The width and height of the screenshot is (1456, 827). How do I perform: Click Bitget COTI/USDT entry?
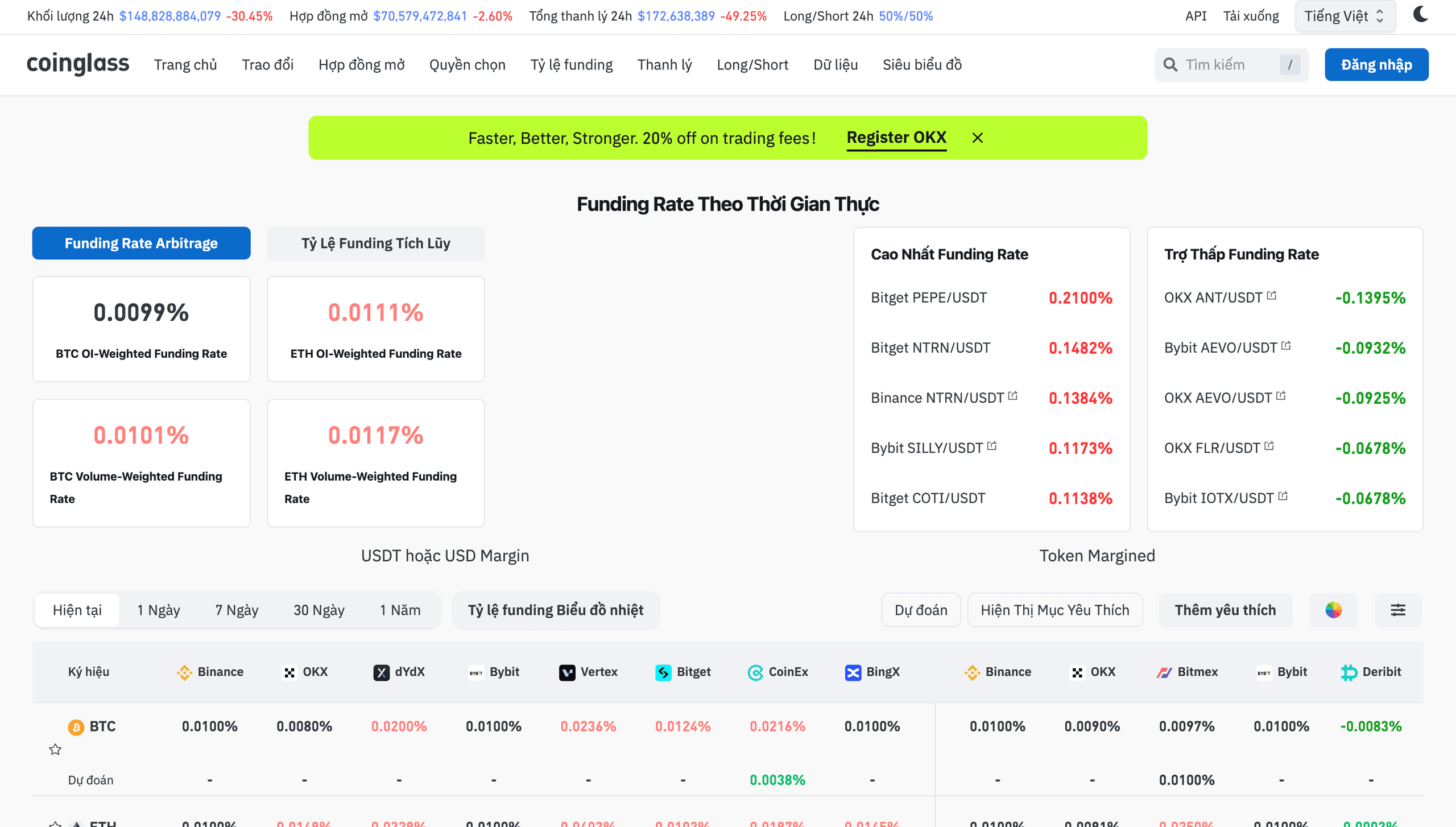click(x=928, y=498)
